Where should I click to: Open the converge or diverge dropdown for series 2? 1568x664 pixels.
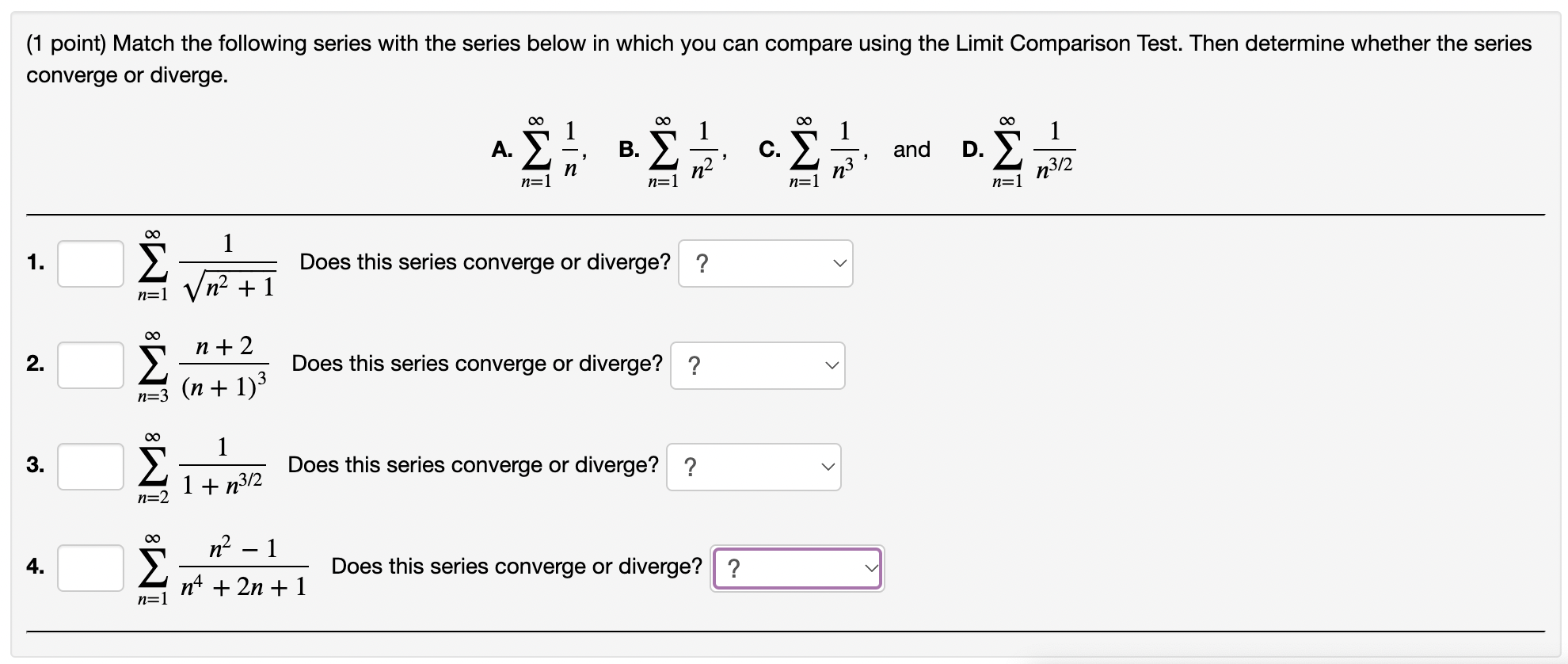click(x=756, y=364)
